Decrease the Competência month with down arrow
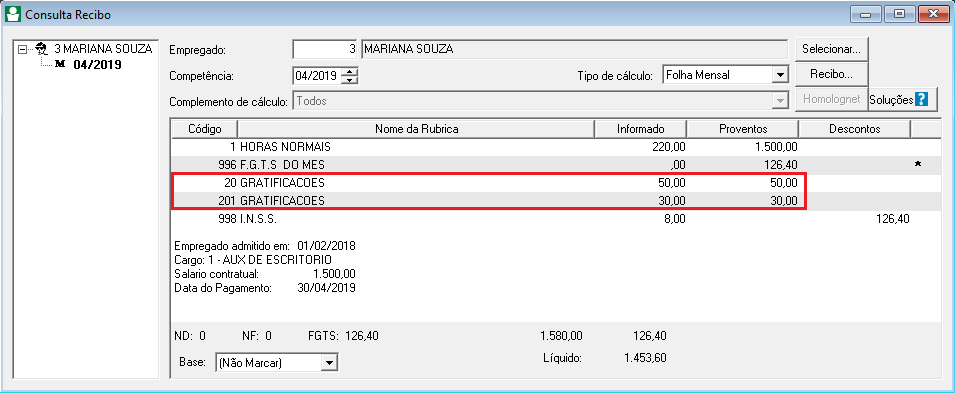The image size is (955, 393). (x=350, y=80)
